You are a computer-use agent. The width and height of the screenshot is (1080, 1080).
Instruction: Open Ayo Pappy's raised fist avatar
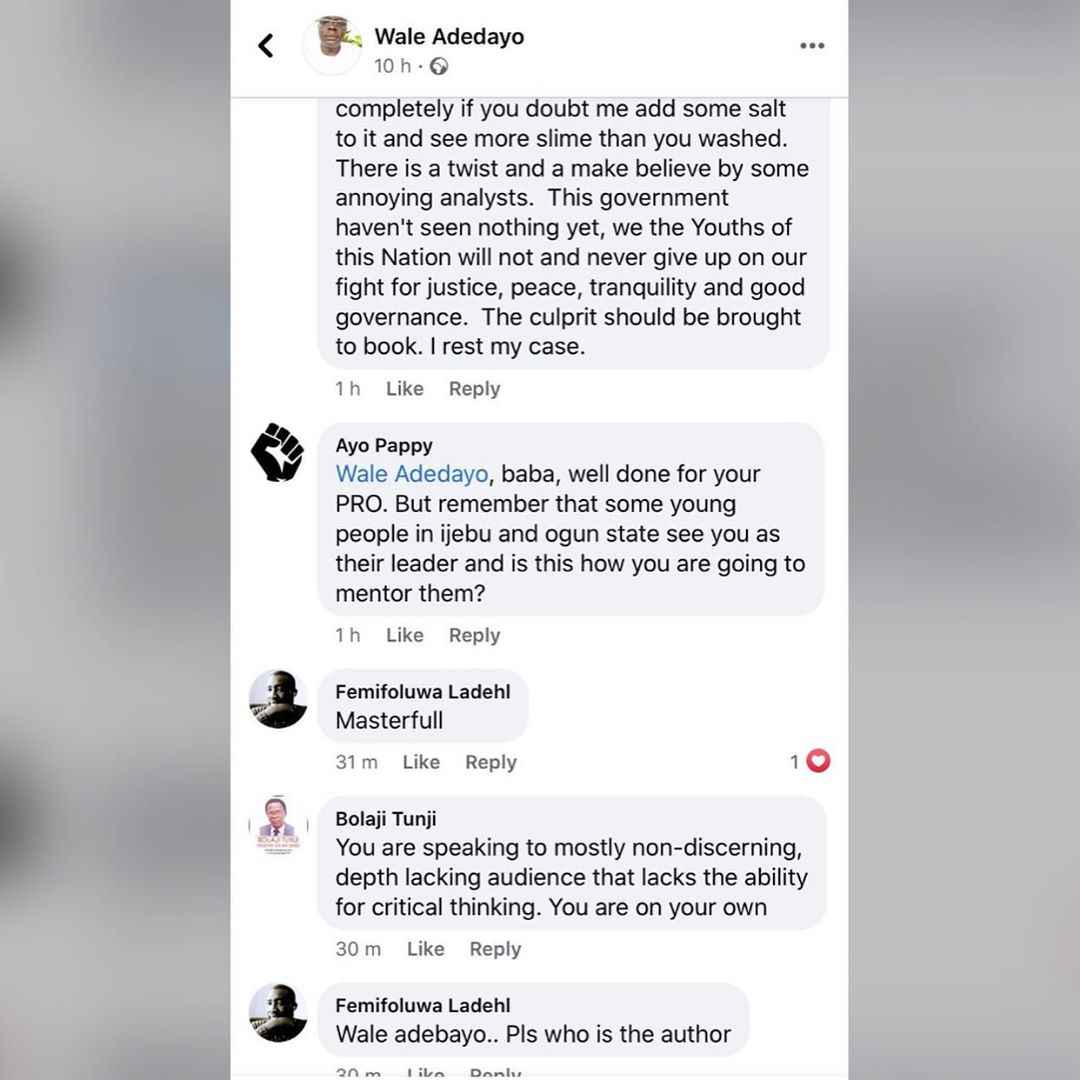pyautogui.click(x=278, y=453)
